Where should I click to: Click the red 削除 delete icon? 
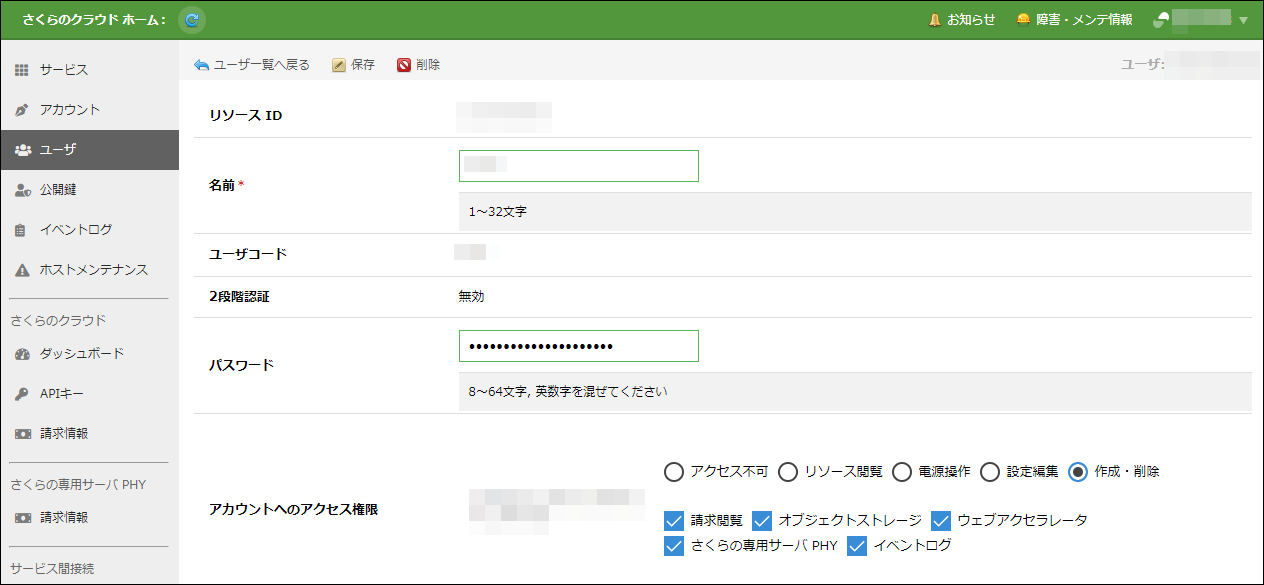[404, 65]
